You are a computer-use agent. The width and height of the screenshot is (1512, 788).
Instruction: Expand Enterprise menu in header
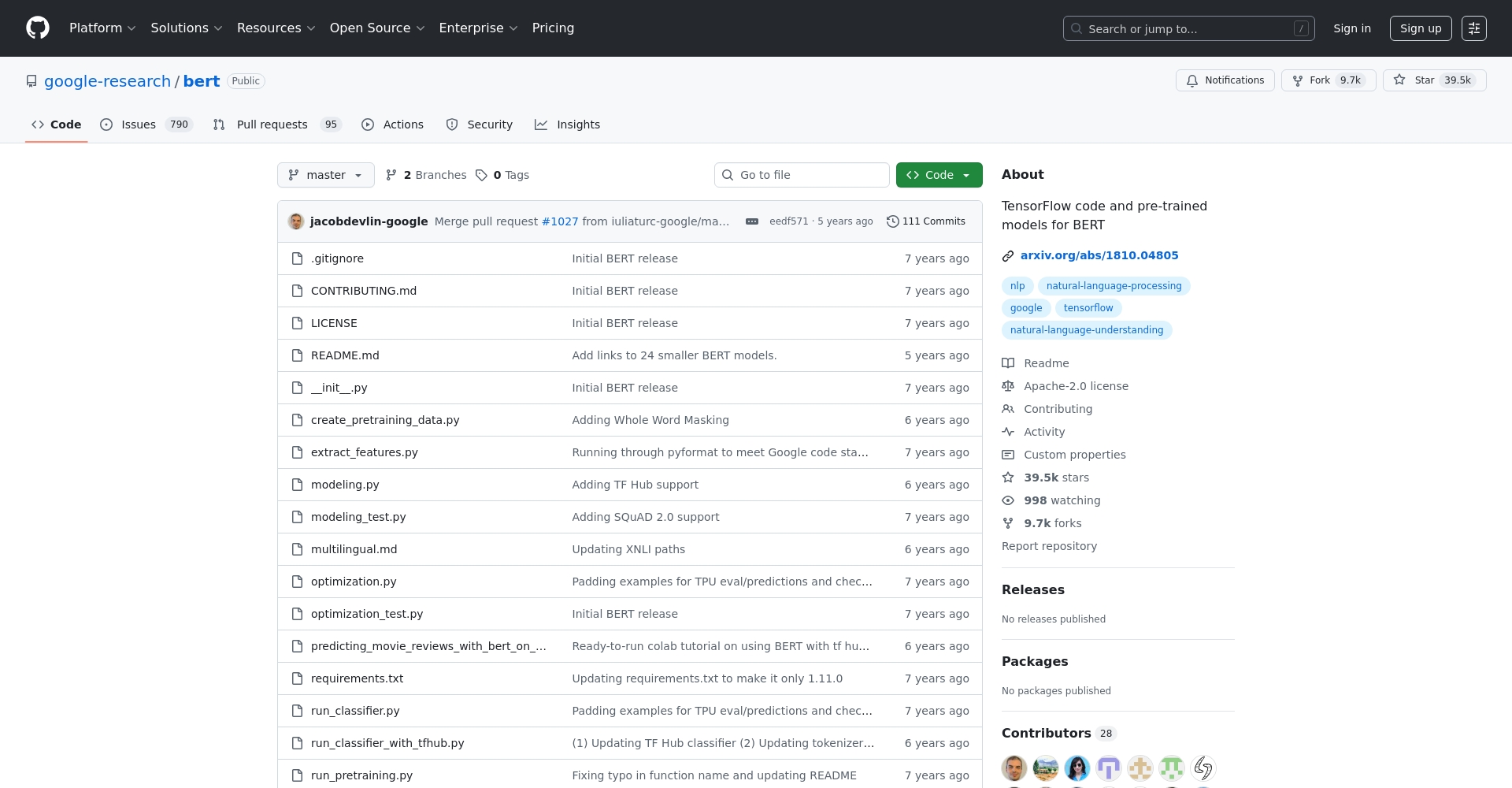point(478,28)
